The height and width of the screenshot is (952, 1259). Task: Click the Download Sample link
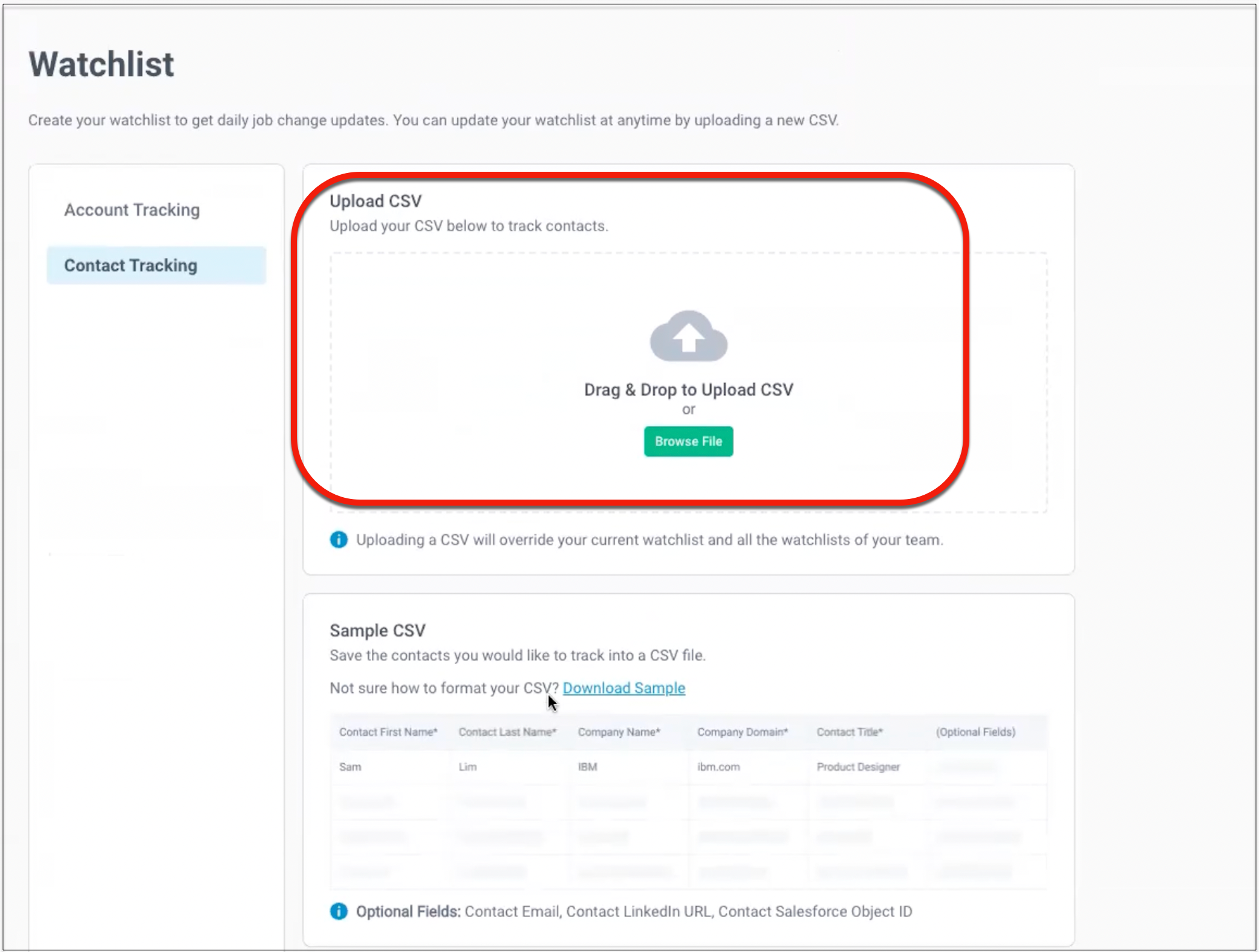click(x=623, y=688)
